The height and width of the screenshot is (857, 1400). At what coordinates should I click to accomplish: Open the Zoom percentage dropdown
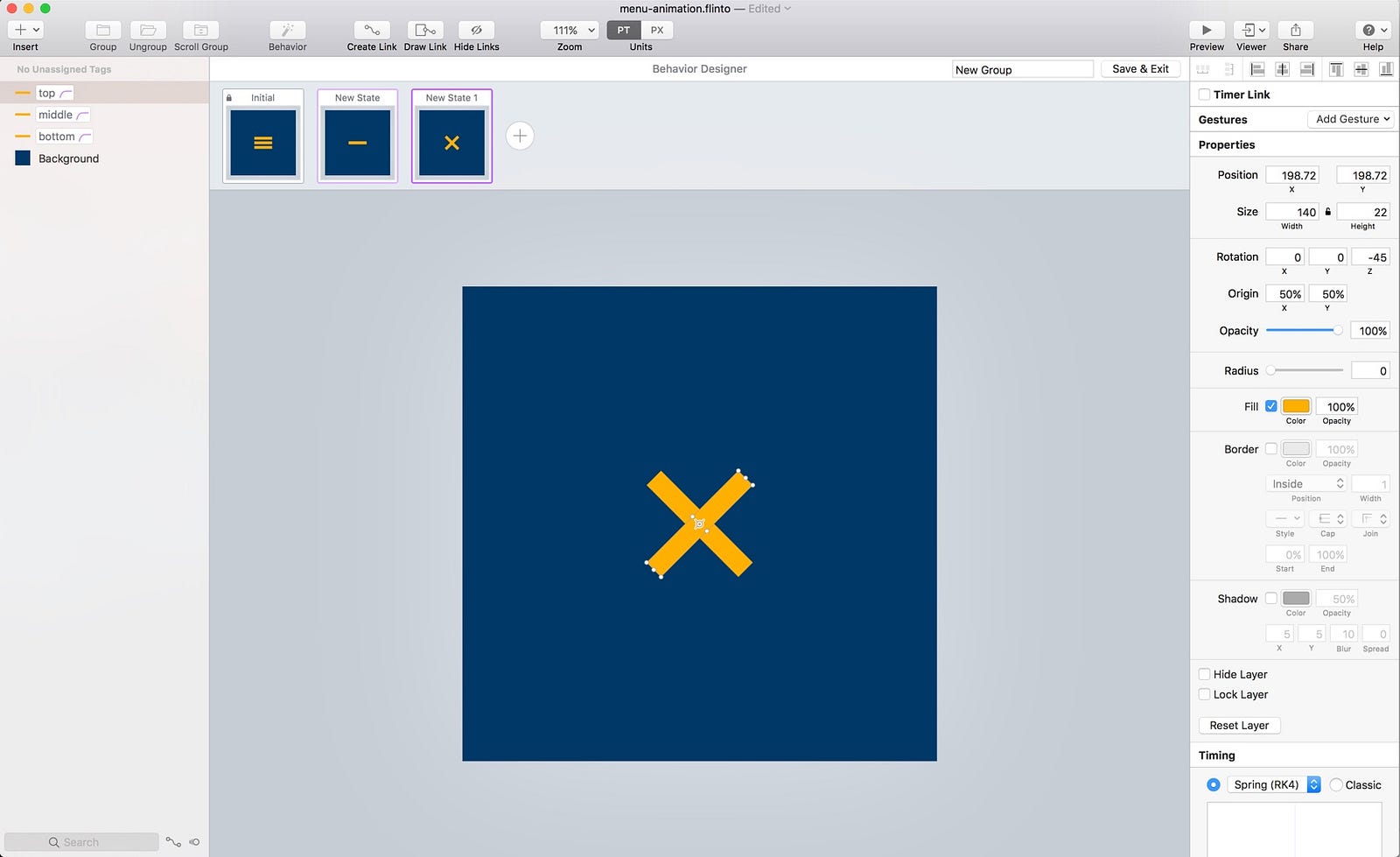click(570, 30)
